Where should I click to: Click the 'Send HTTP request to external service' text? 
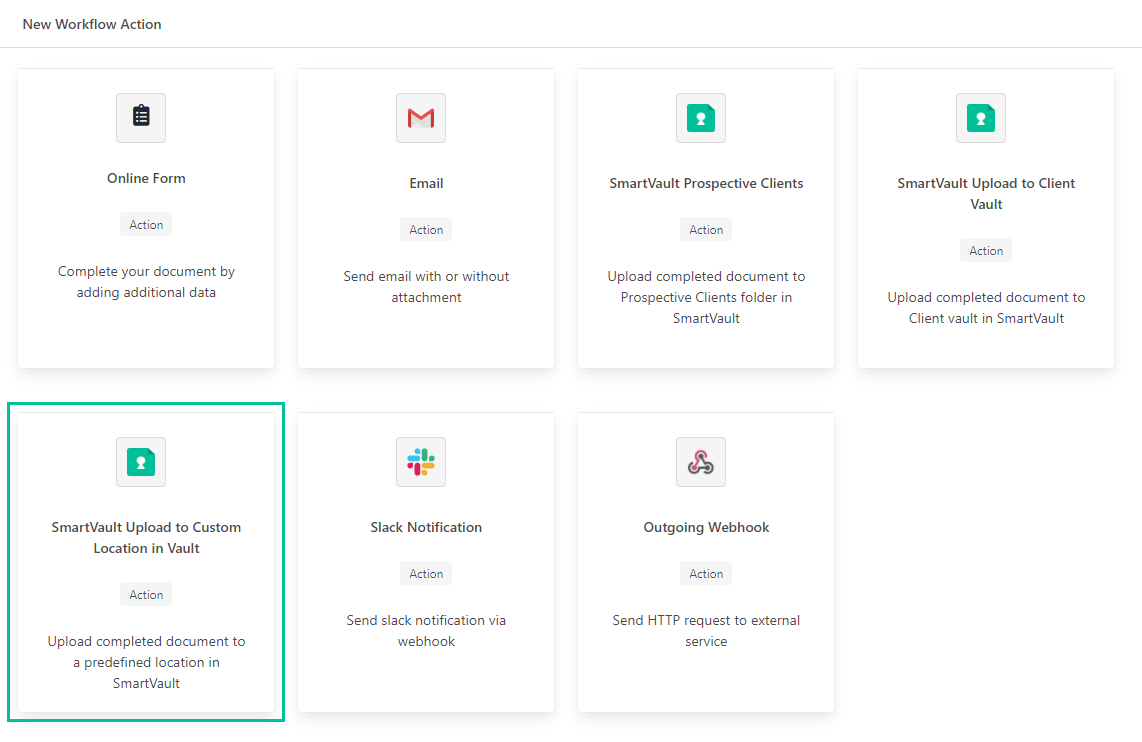pyautogui.click(x=706, y=631)
